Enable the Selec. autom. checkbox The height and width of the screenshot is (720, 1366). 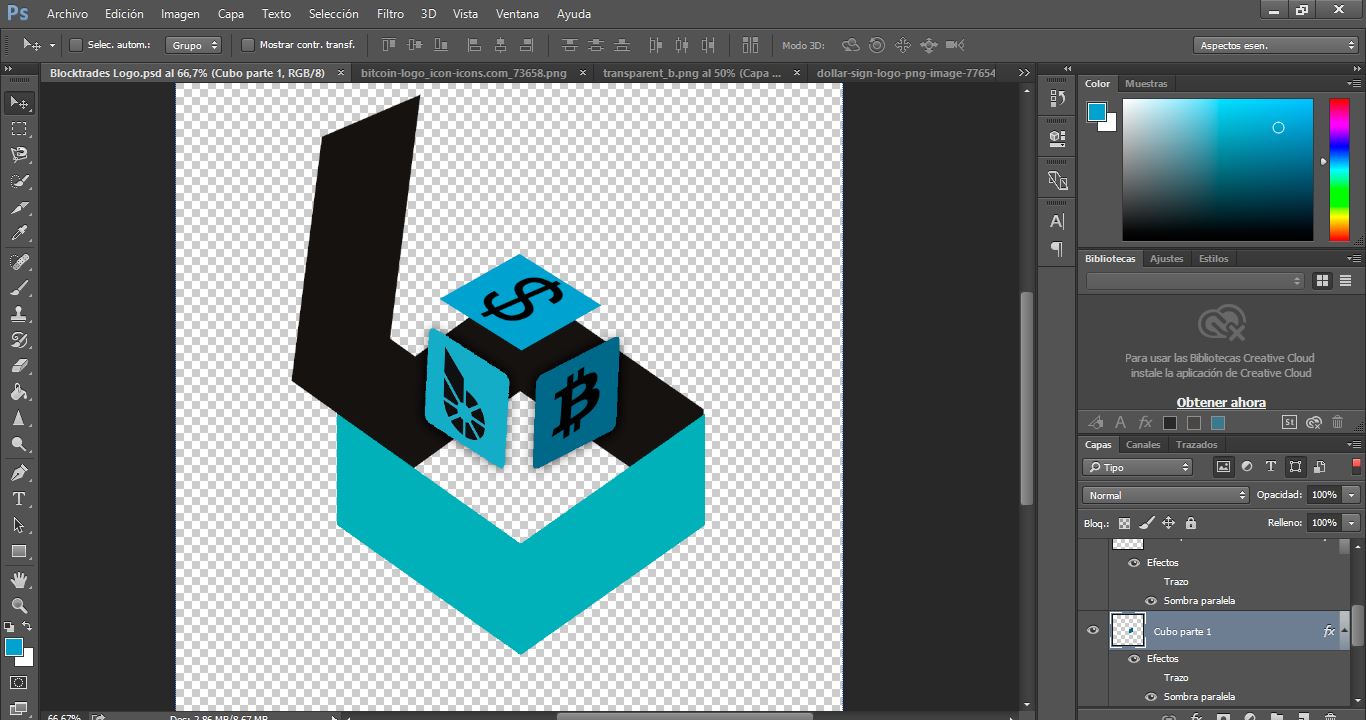pyautogui.click(x=75, y=45)
